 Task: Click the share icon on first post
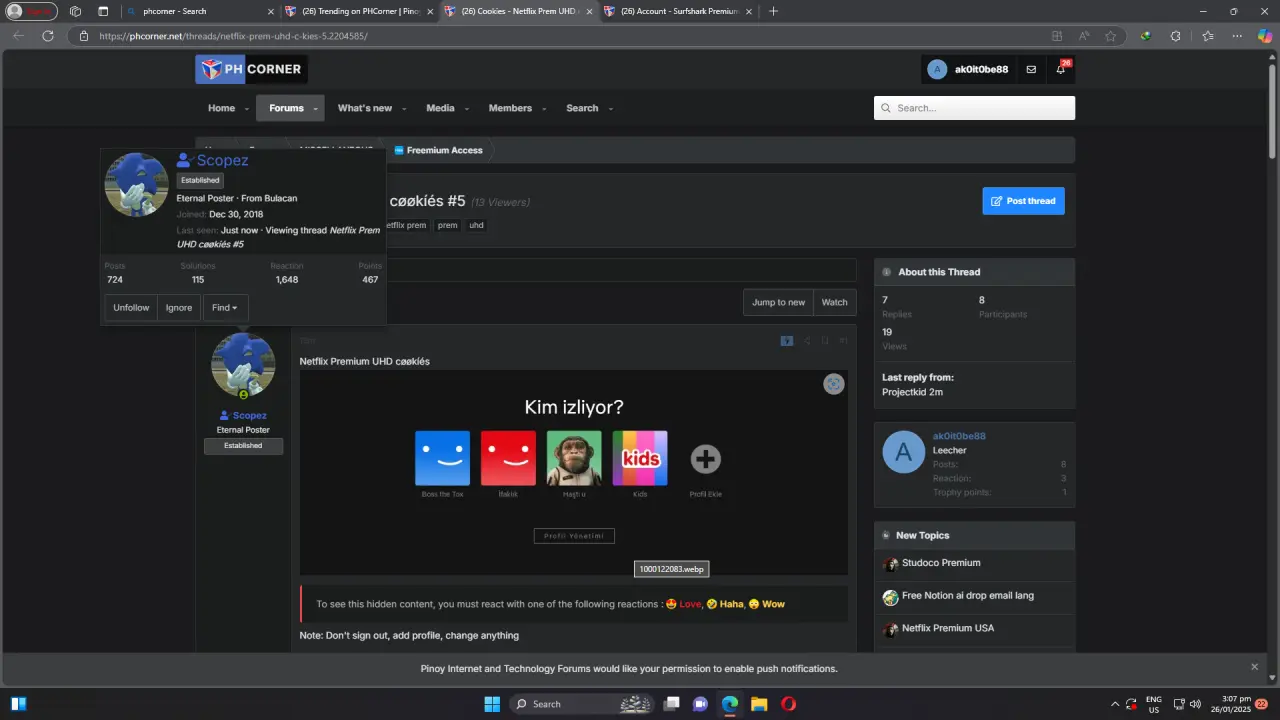[x=807, y=341]
